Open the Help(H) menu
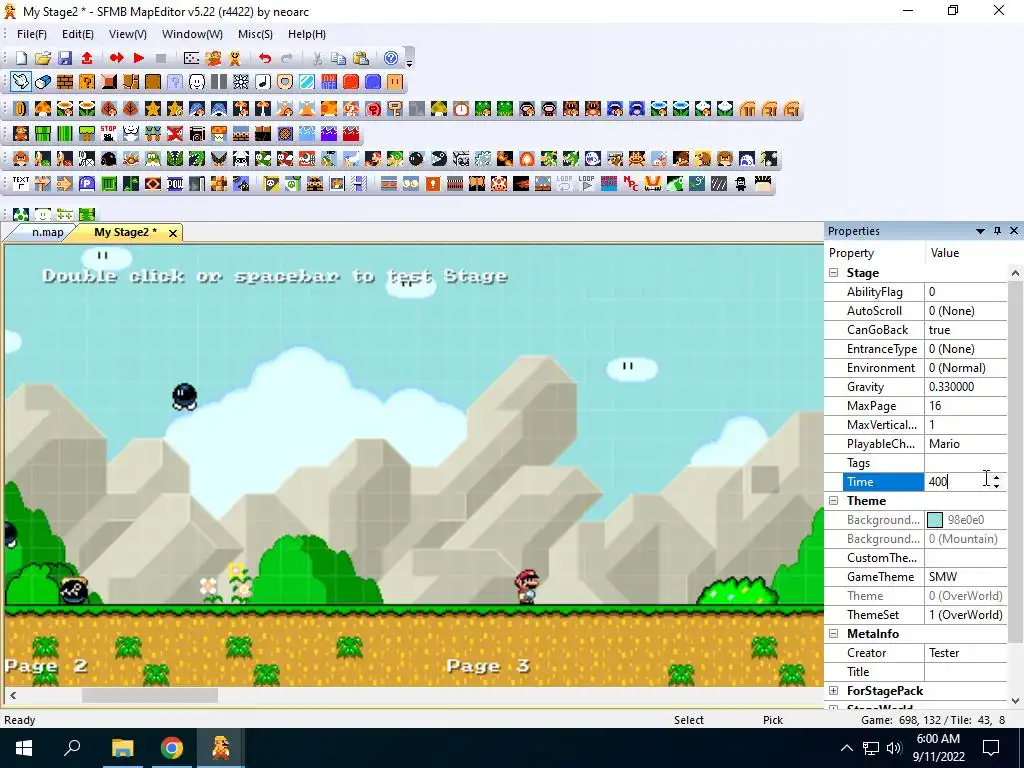The width and height of the screenshot is (1024, 768). [x=307, y=34]
